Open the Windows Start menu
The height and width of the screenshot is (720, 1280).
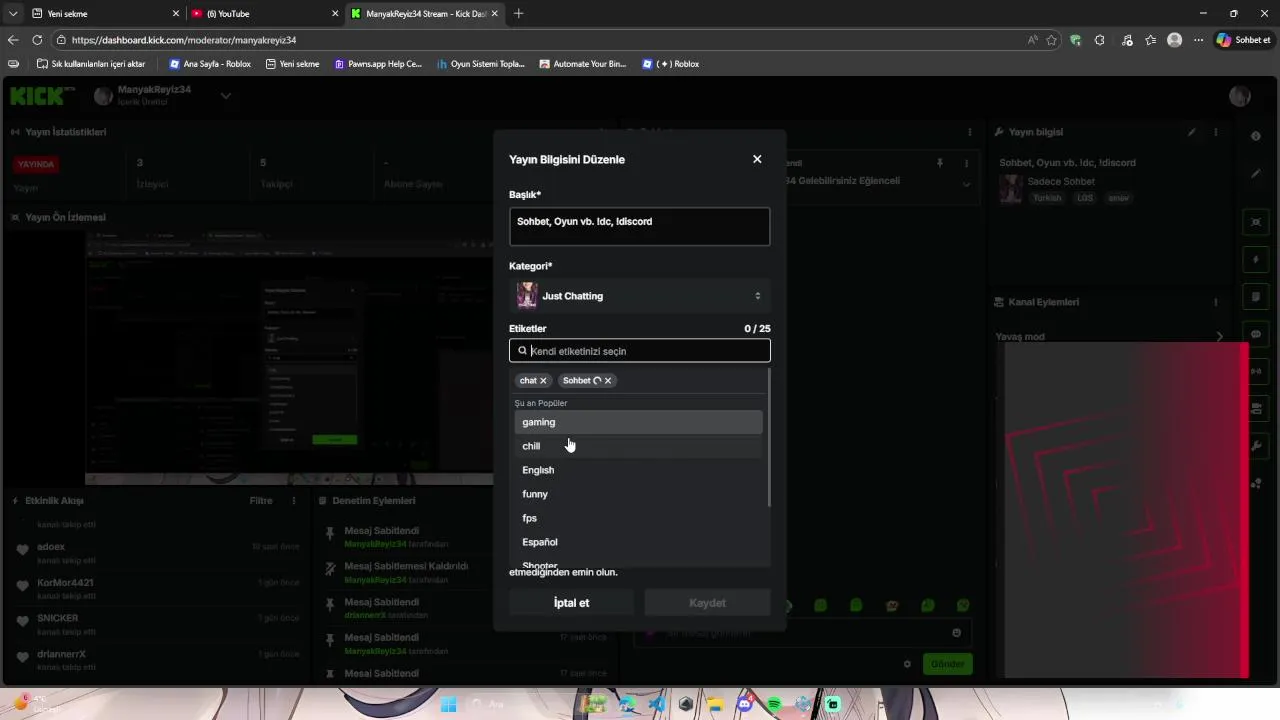point(448,704)
